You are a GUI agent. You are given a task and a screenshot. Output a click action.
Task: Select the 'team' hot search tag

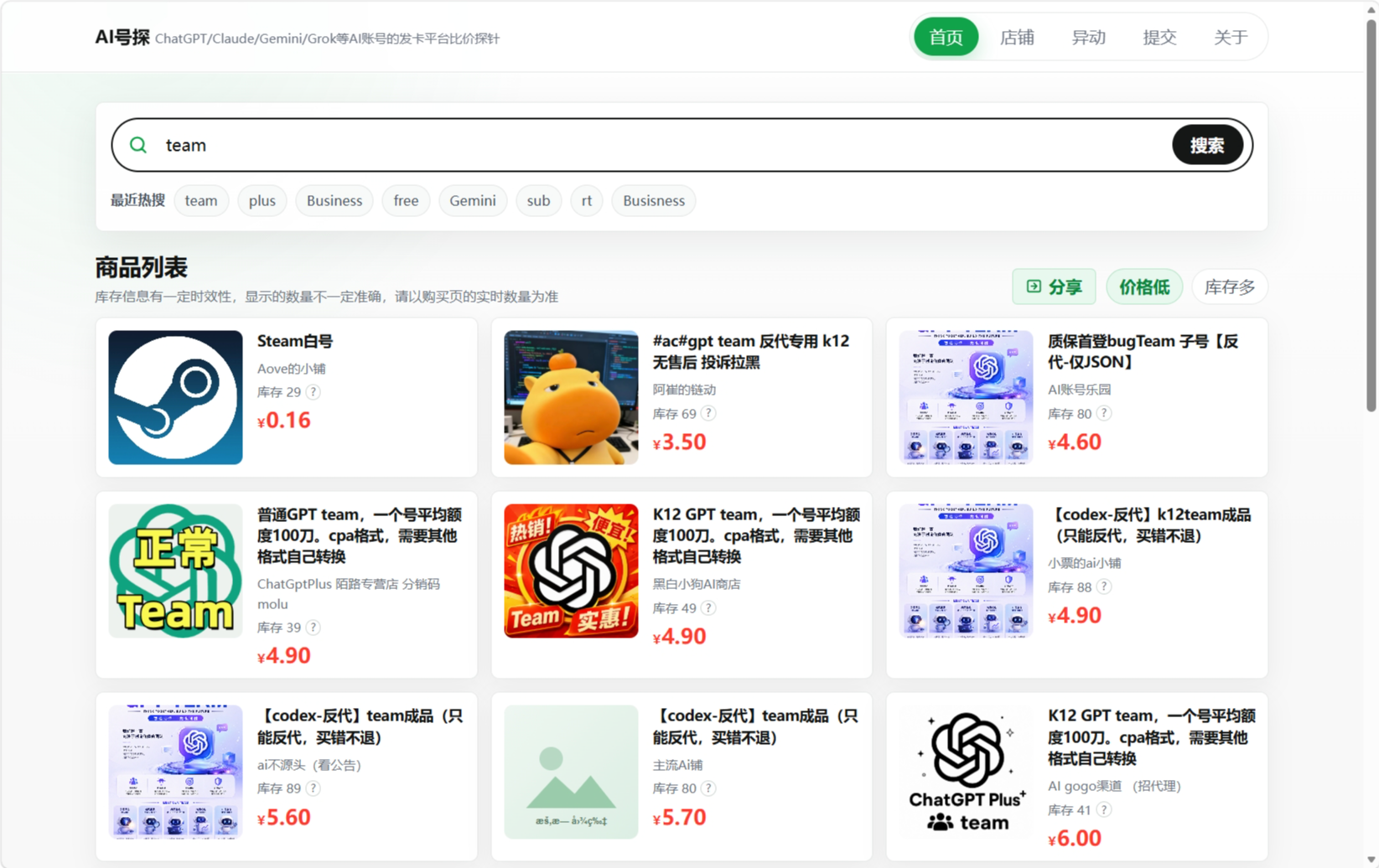pyautogui.click(x=201, y=200)
